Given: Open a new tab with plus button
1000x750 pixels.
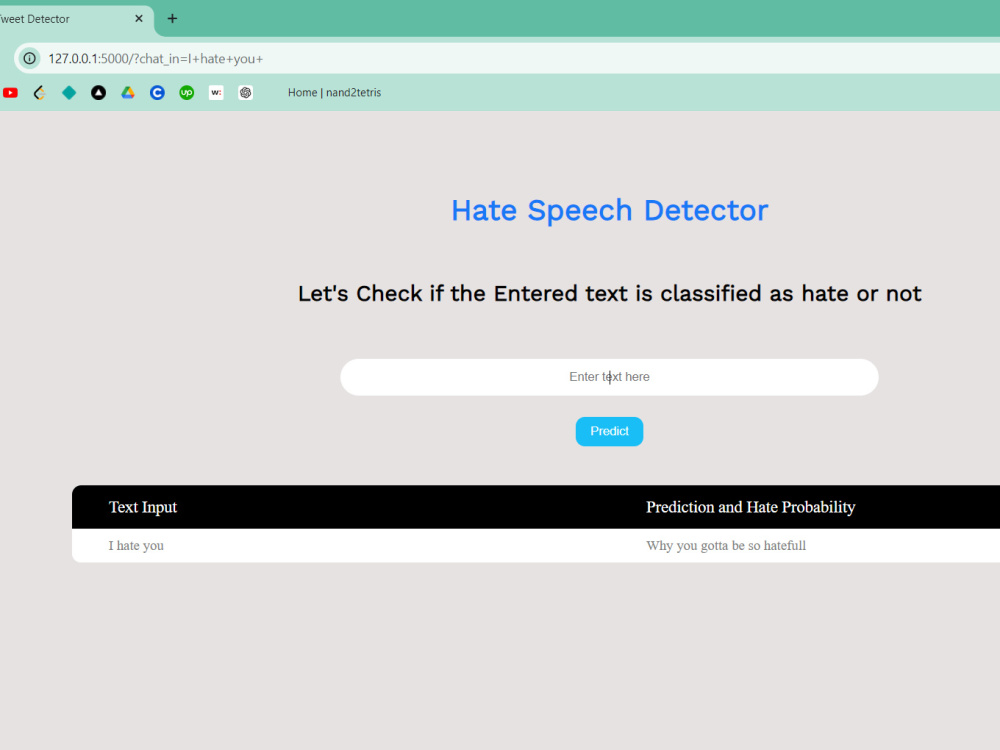Looking at the screenshot, I should [x=172, y=18].
